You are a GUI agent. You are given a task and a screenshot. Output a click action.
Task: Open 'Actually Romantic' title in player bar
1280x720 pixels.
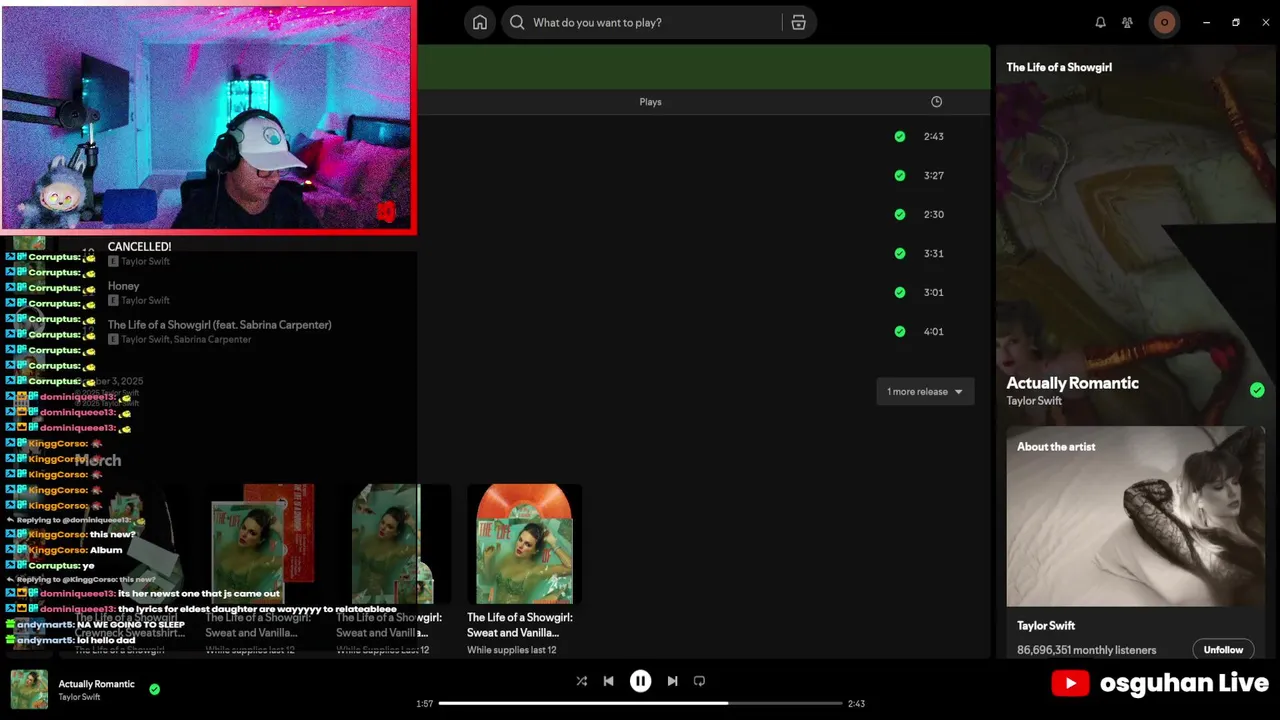(x=96, y=684)
